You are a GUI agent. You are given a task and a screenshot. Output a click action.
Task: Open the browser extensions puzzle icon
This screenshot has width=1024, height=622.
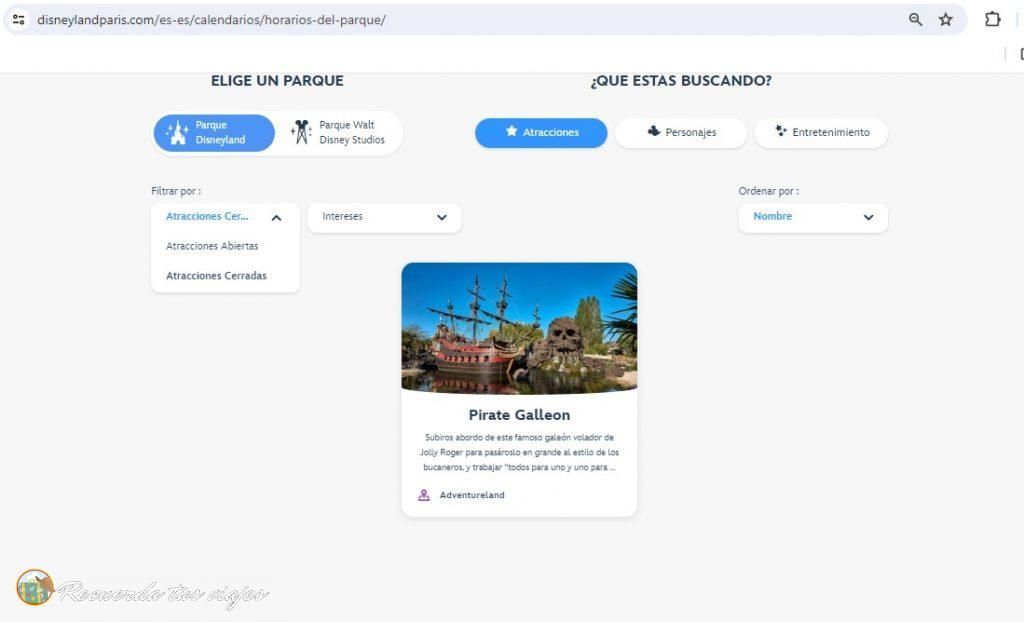993,20
